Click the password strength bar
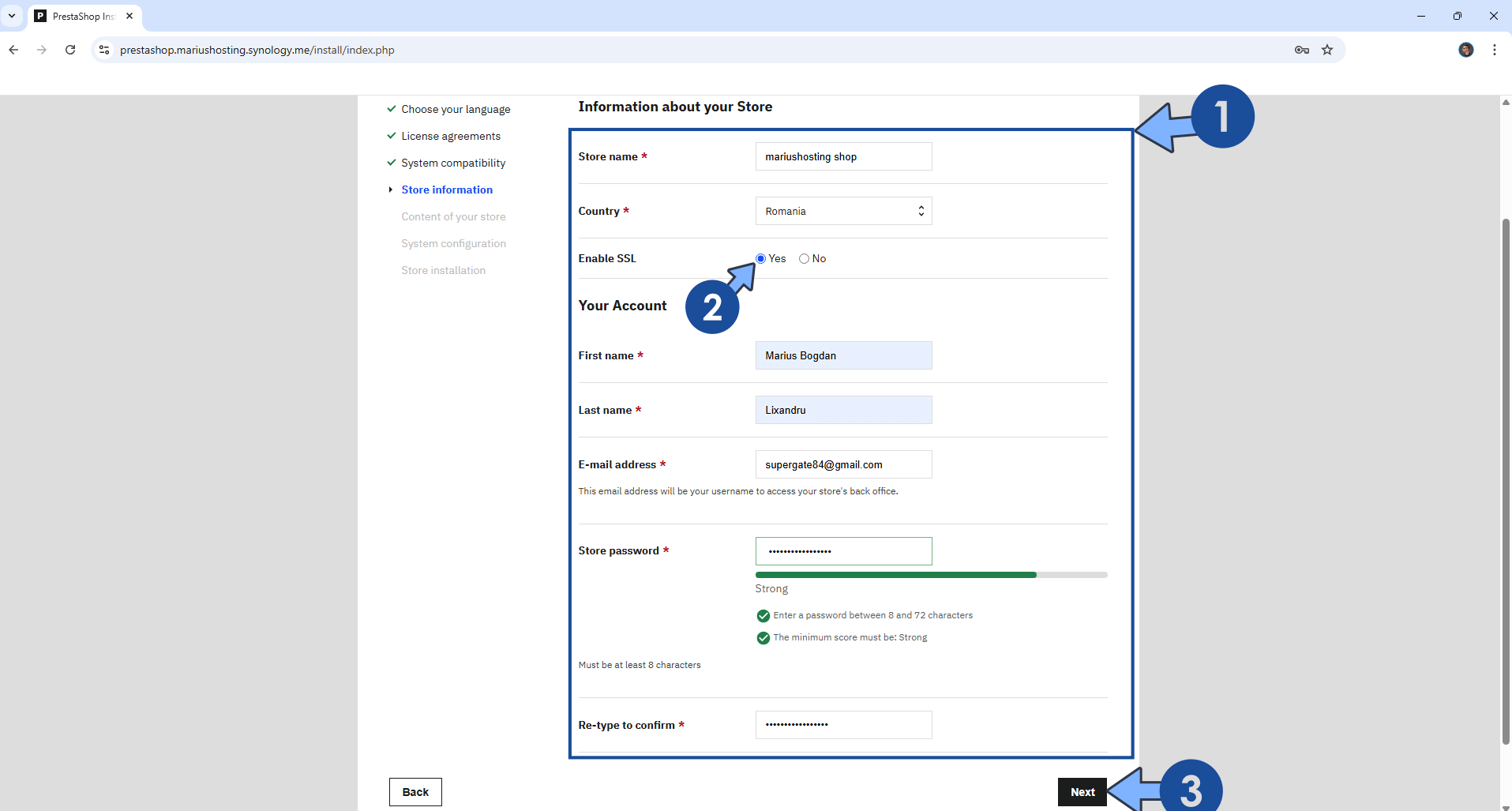The height and width of the screenshot is (811, 1512). coord(930,575)
